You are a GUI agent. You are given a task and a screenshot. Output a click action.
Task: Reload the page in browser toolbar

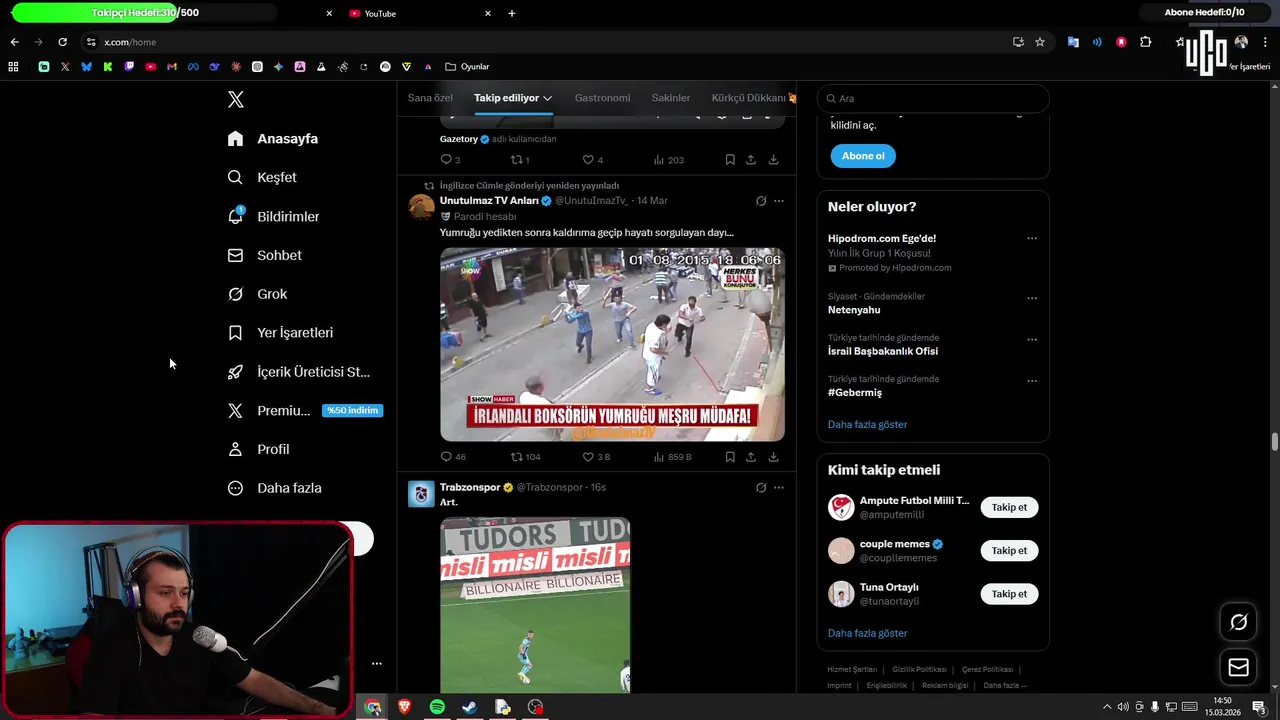point(62,42)
